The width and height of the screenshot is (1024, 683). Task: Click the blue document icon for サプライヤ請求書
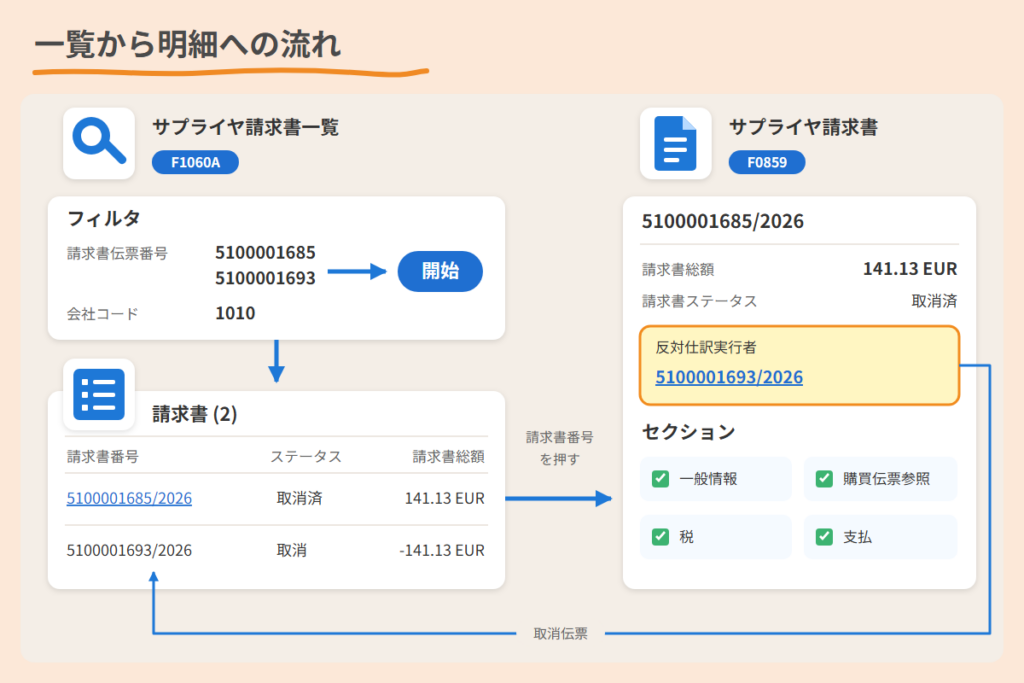(675, 143)
